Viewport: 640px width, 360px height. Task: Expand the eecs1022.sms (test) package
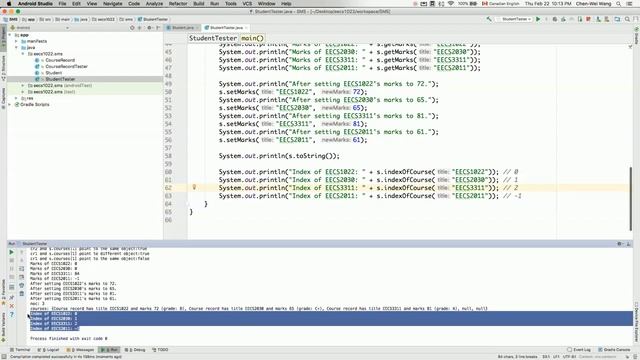click(x=23, y=92)
